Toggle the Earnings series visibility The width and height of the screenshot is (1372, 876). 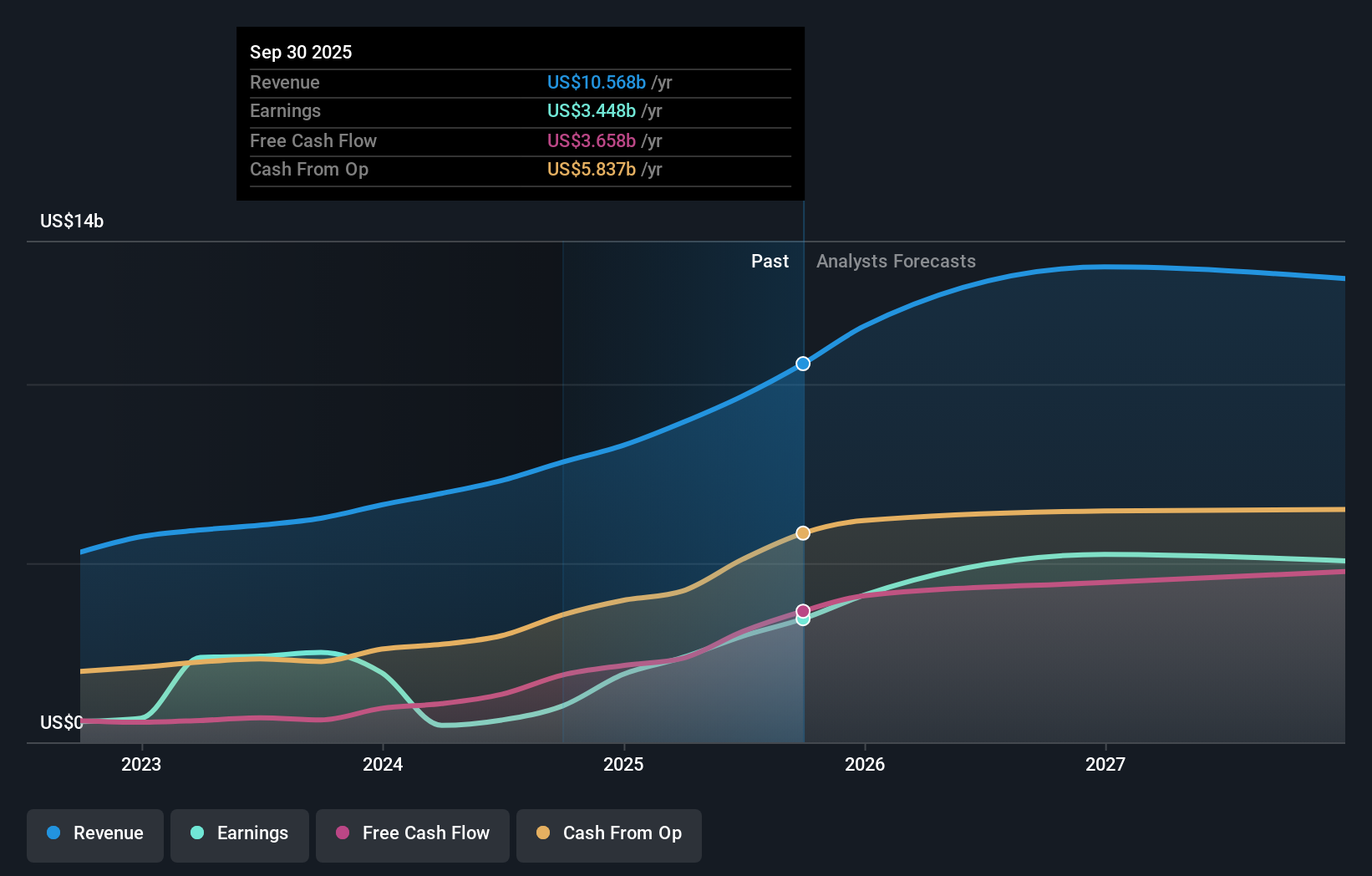(x=239, y=833)
